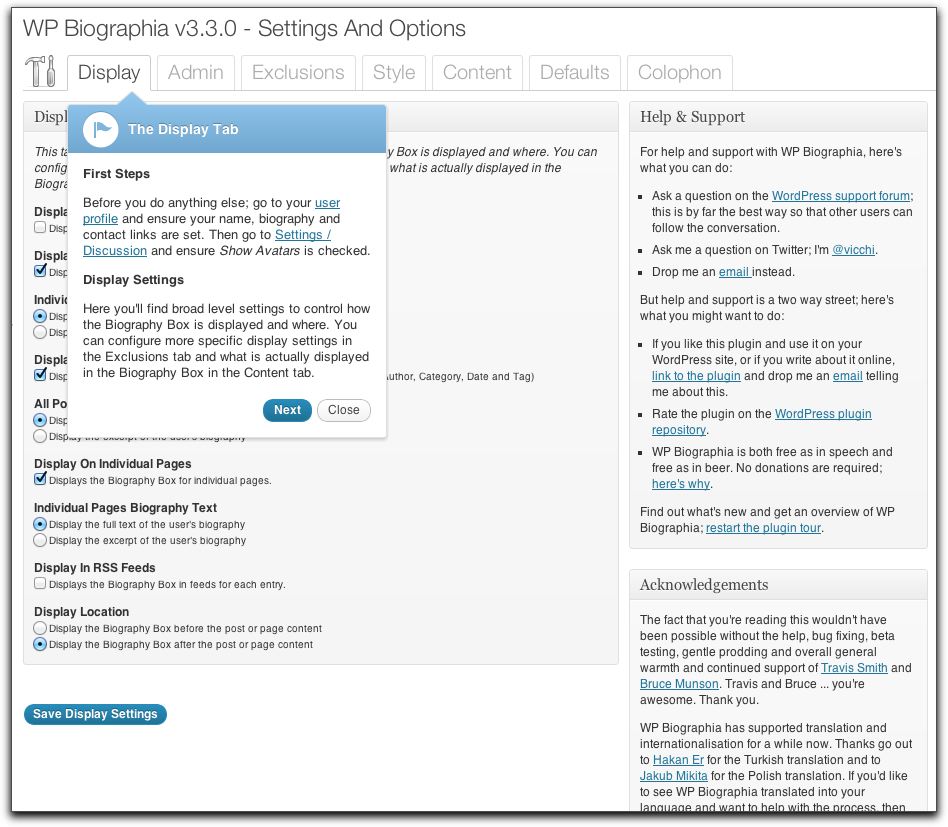Screen dimensions: 948x827
Task: Open the Exclusions tab
Action: point(298,73)
